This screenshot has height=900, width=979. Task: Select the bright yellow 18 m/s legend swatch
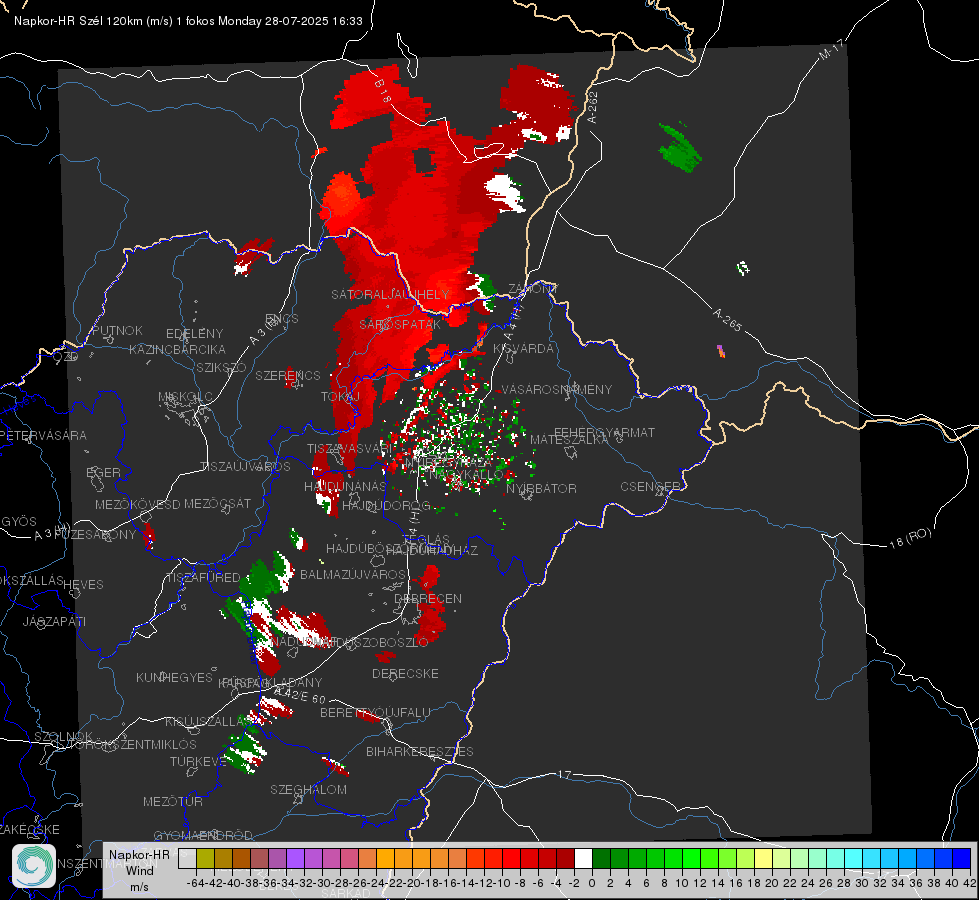click(763, 858)
